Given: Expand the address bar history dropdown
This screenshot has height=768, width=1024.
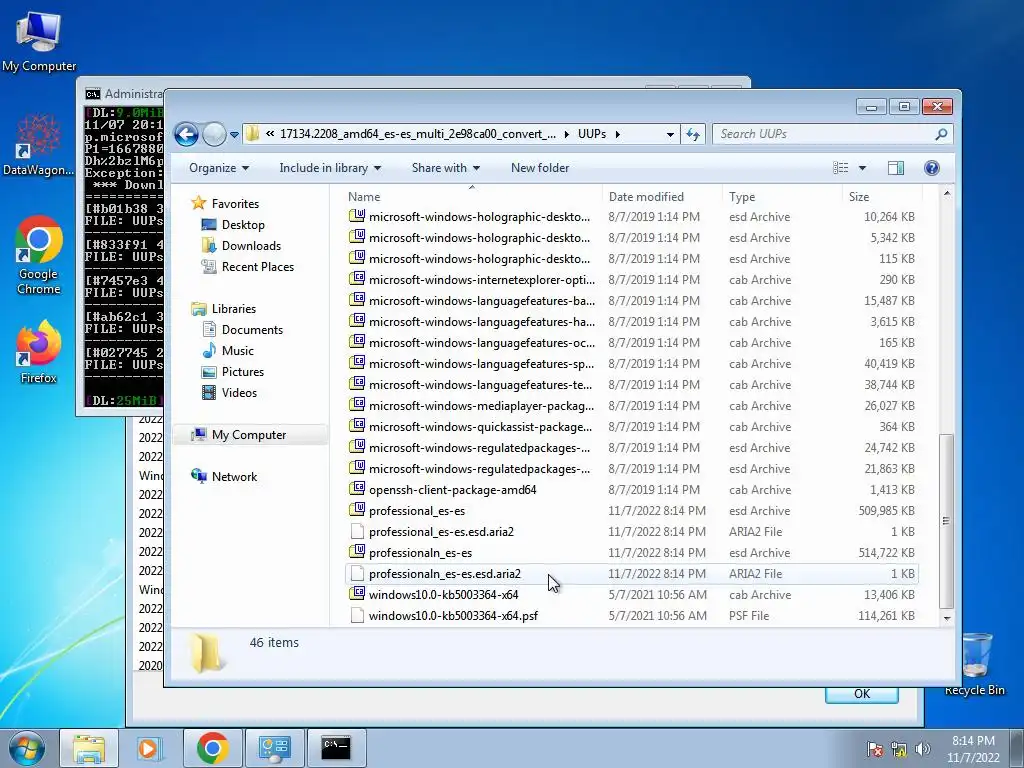Looking at the screenshot, I should pos(670,135).
